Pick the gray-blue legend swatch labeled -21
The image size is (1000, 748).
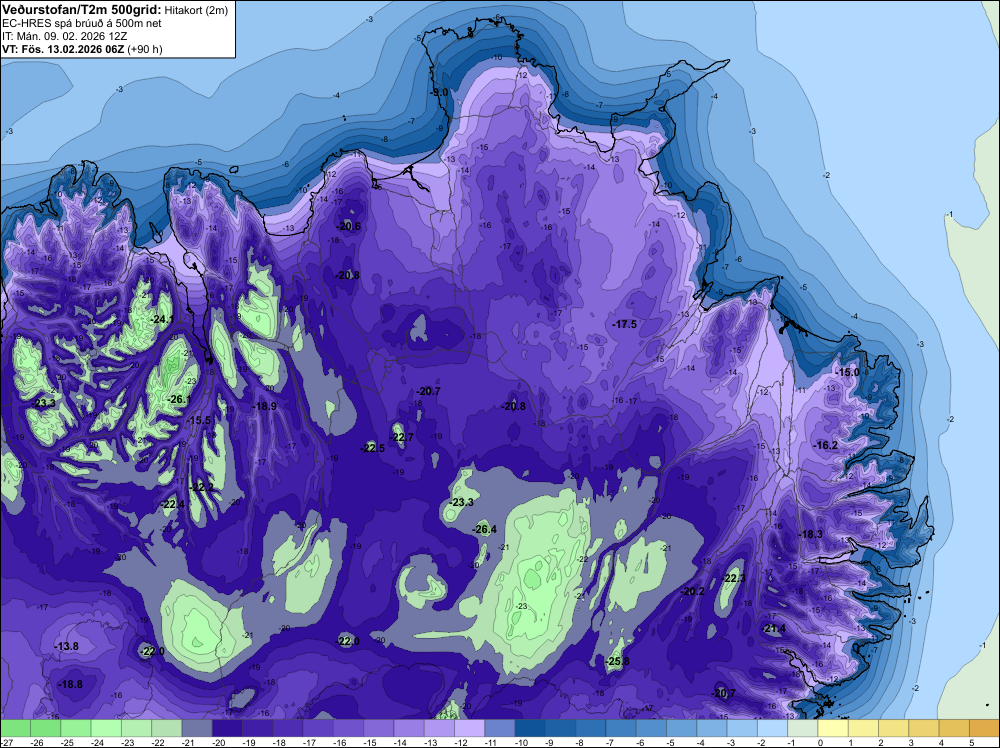[x=197, y=728]
